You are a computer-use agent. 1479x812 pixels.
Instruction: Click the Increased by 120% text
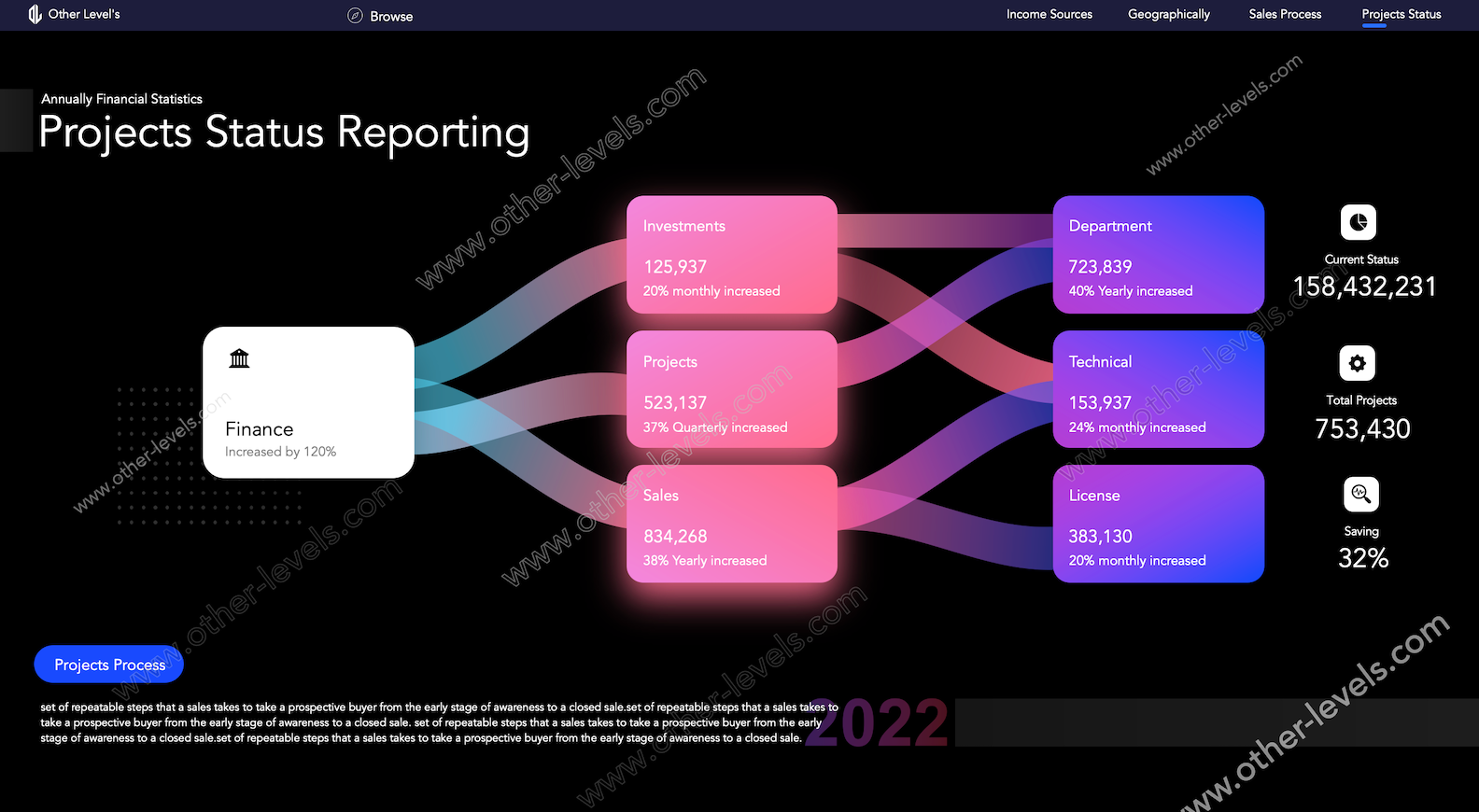[280, 452]
